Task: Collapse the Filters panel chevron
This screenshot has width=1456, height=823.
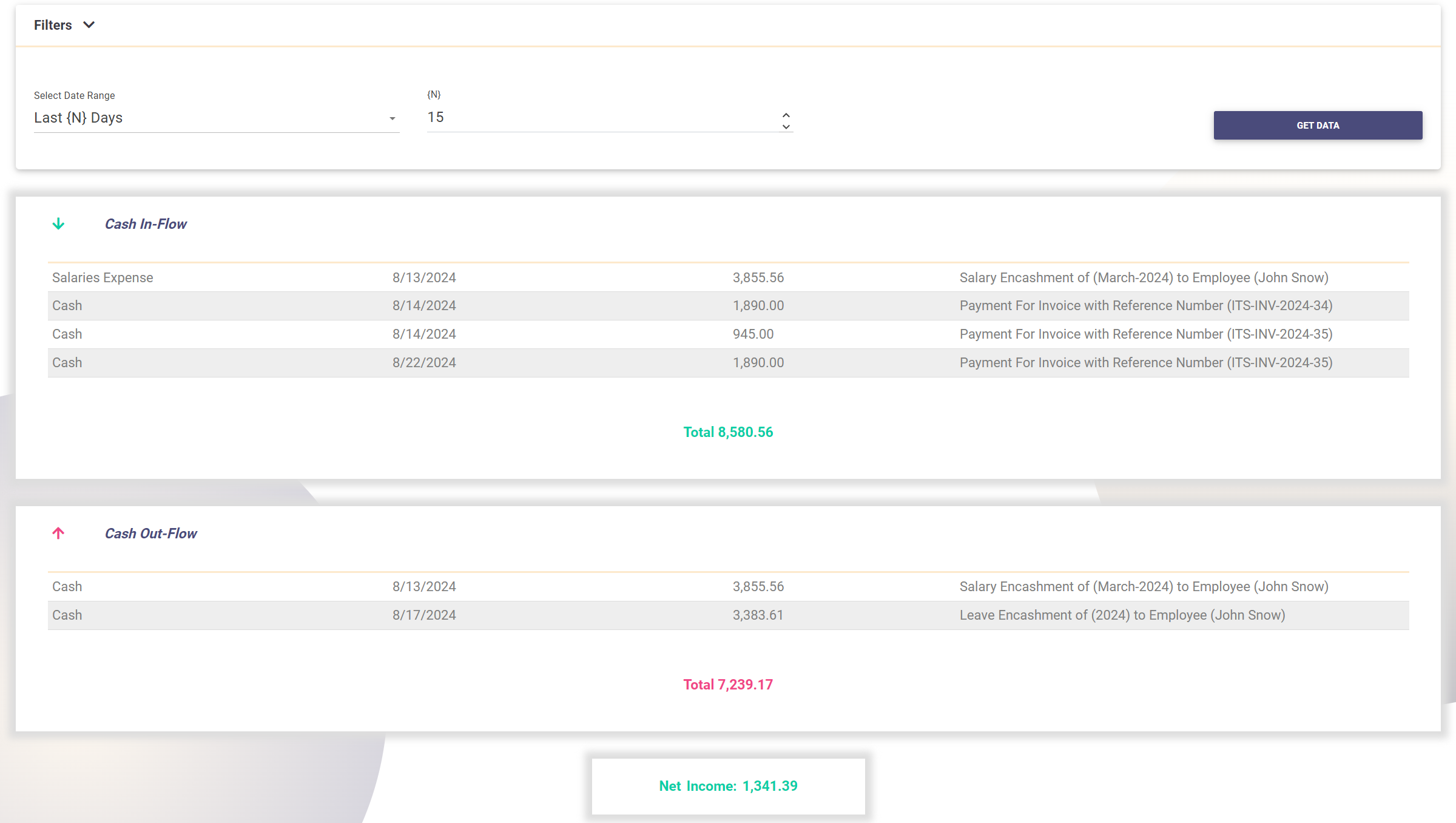Action: point(89,25)
